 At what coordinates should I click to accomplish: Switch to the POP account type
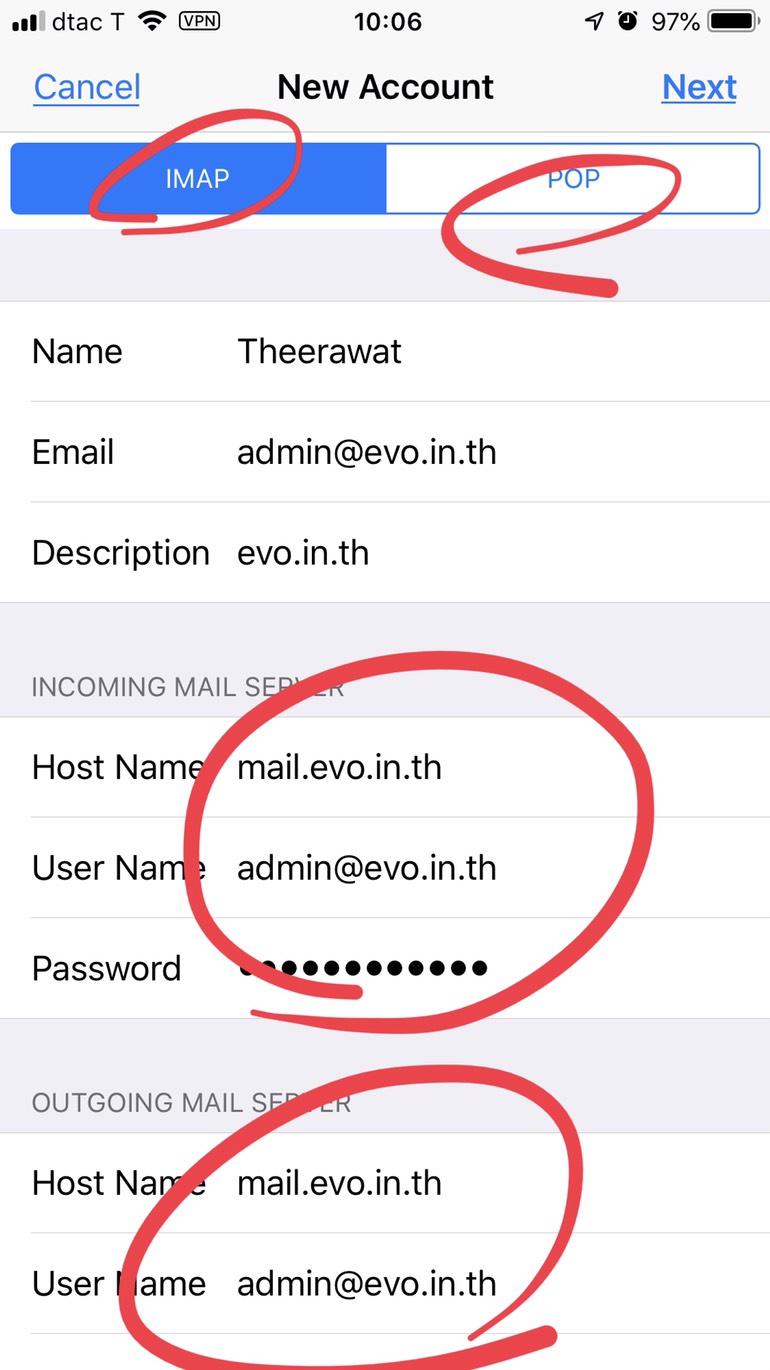click(573, 178)
